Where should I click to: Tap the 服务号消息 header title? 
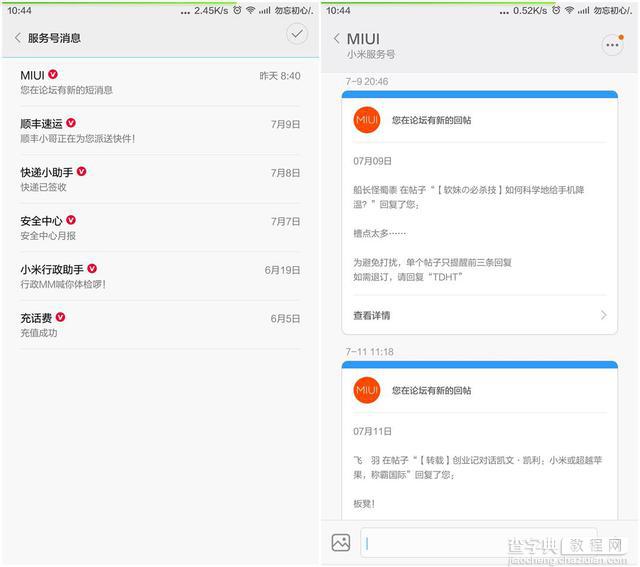54,38
